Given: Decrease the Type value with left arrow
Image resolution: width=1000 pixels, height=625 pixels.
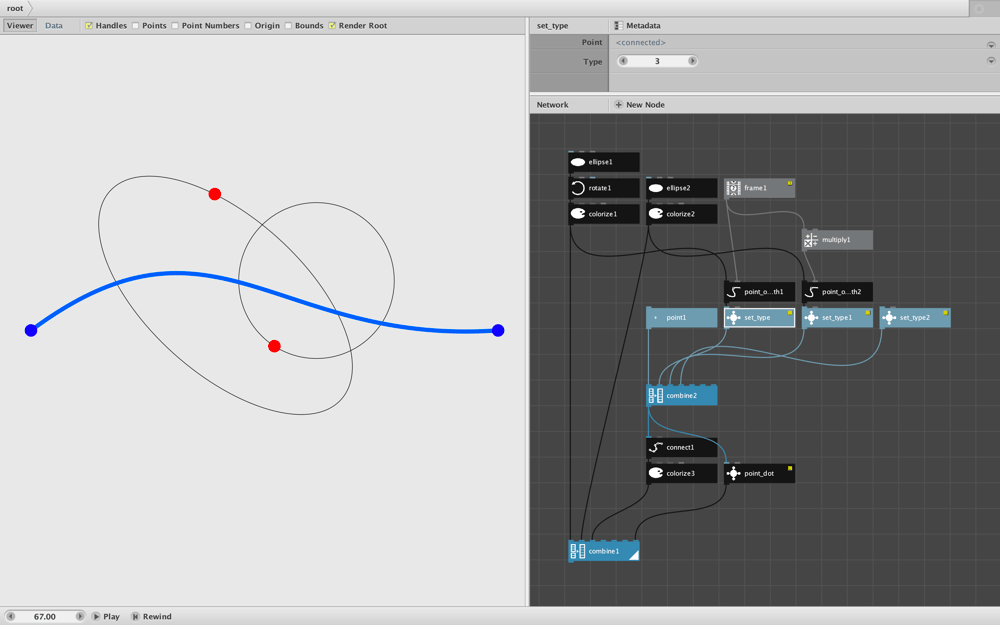Looking at the screenshot, I should coord(623,61).
